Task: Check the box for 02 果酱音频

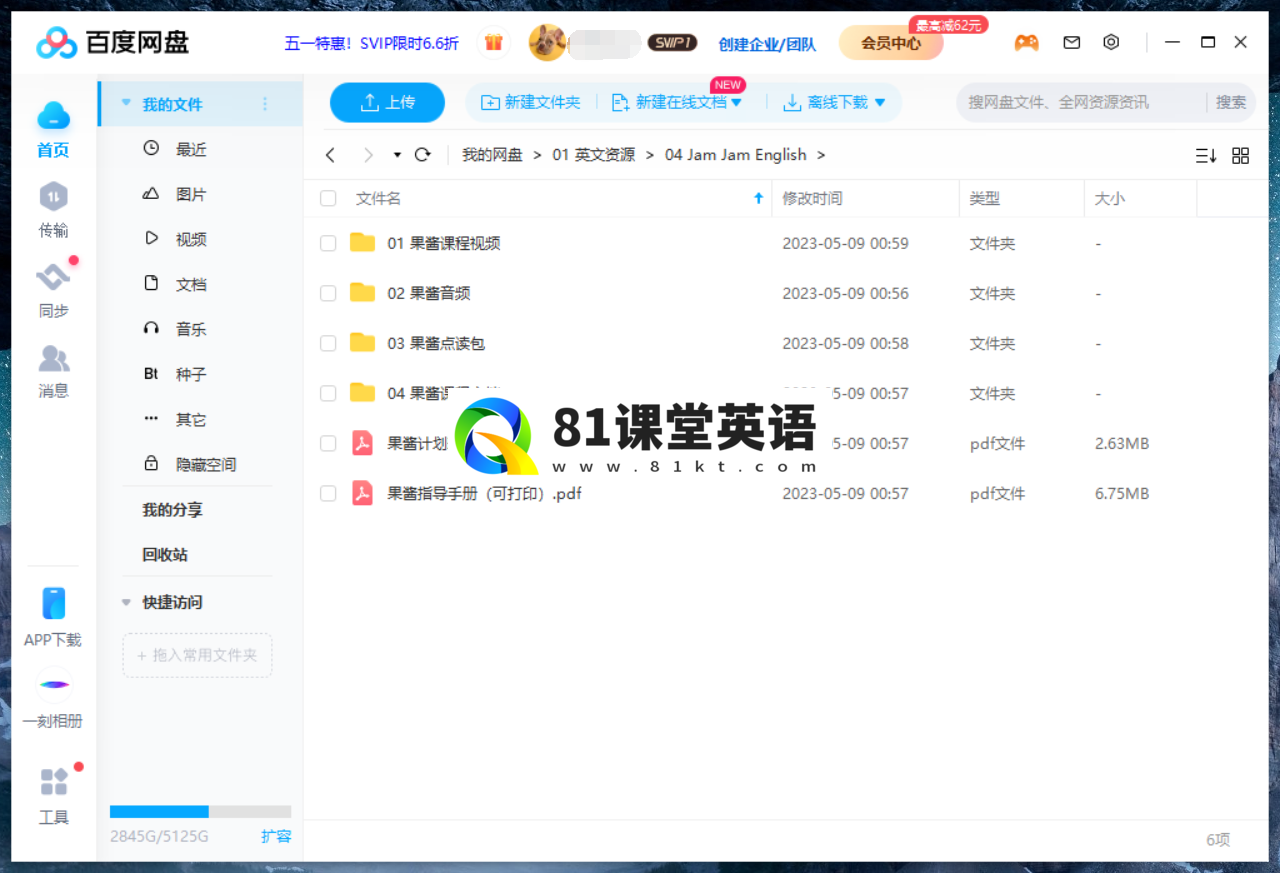Action: click(328, 293)
